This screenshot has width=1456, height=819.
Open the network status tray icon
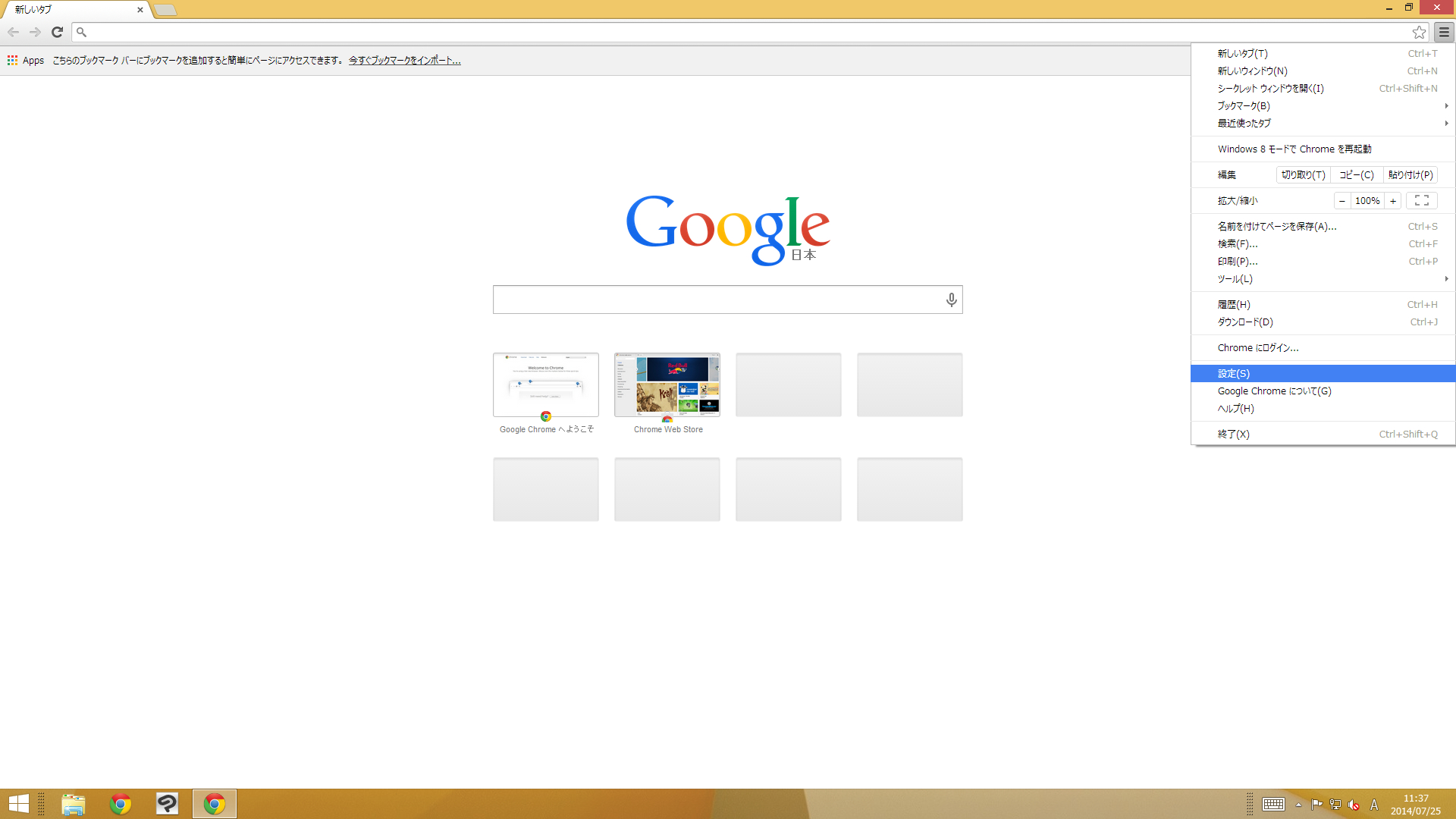pos(1335,805)
